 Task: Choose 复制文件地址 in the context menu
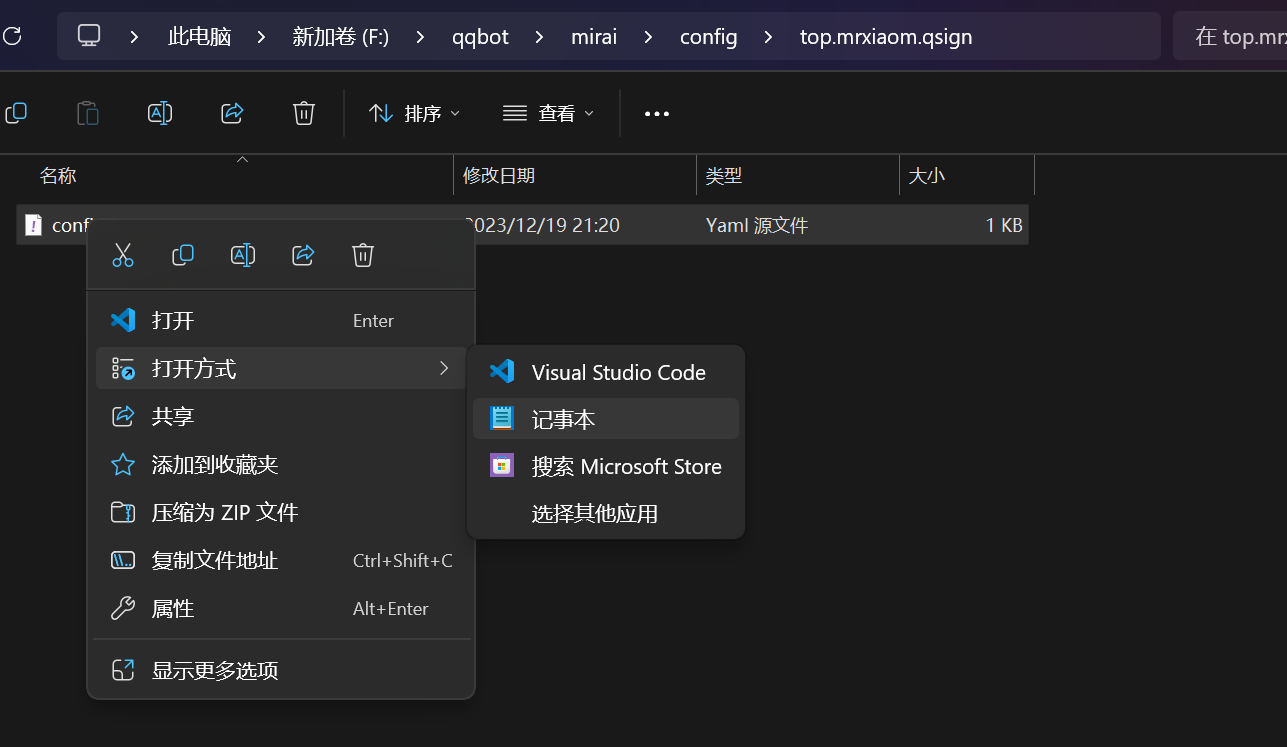point(281,560)
